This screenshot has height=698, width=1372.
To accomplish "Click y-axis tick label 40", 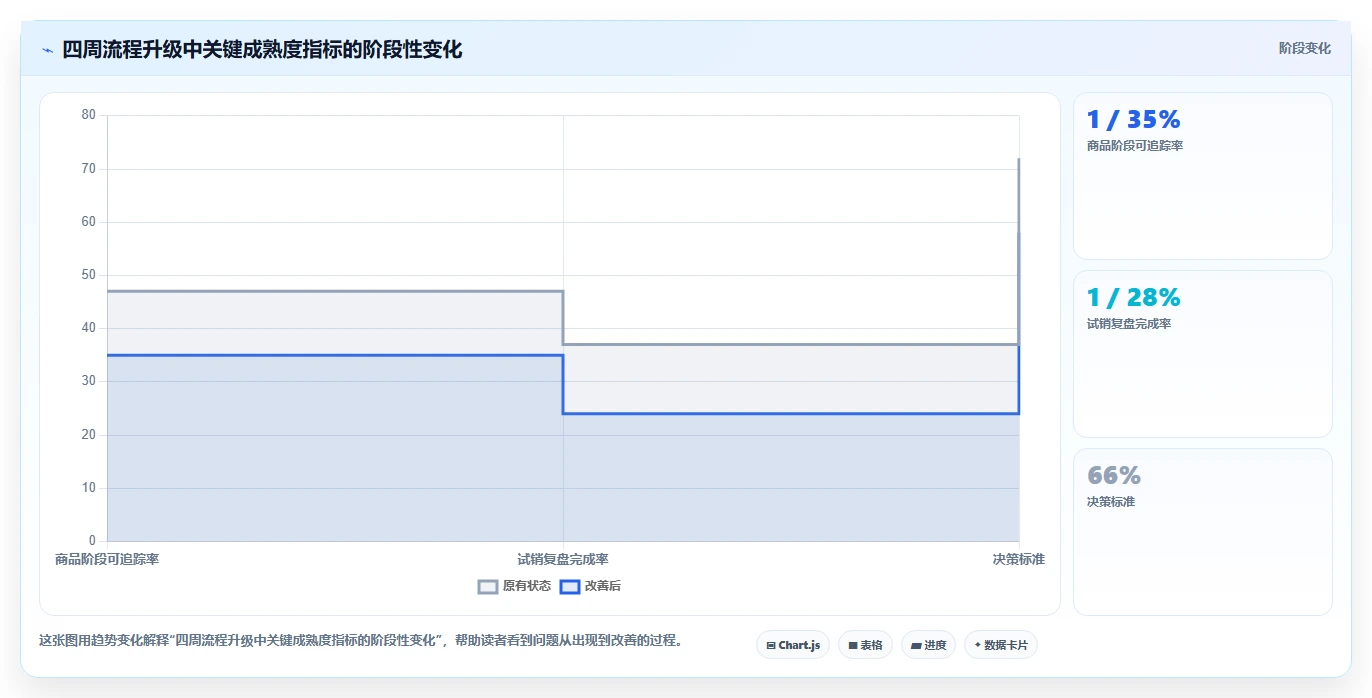I will tap(89, 328).
